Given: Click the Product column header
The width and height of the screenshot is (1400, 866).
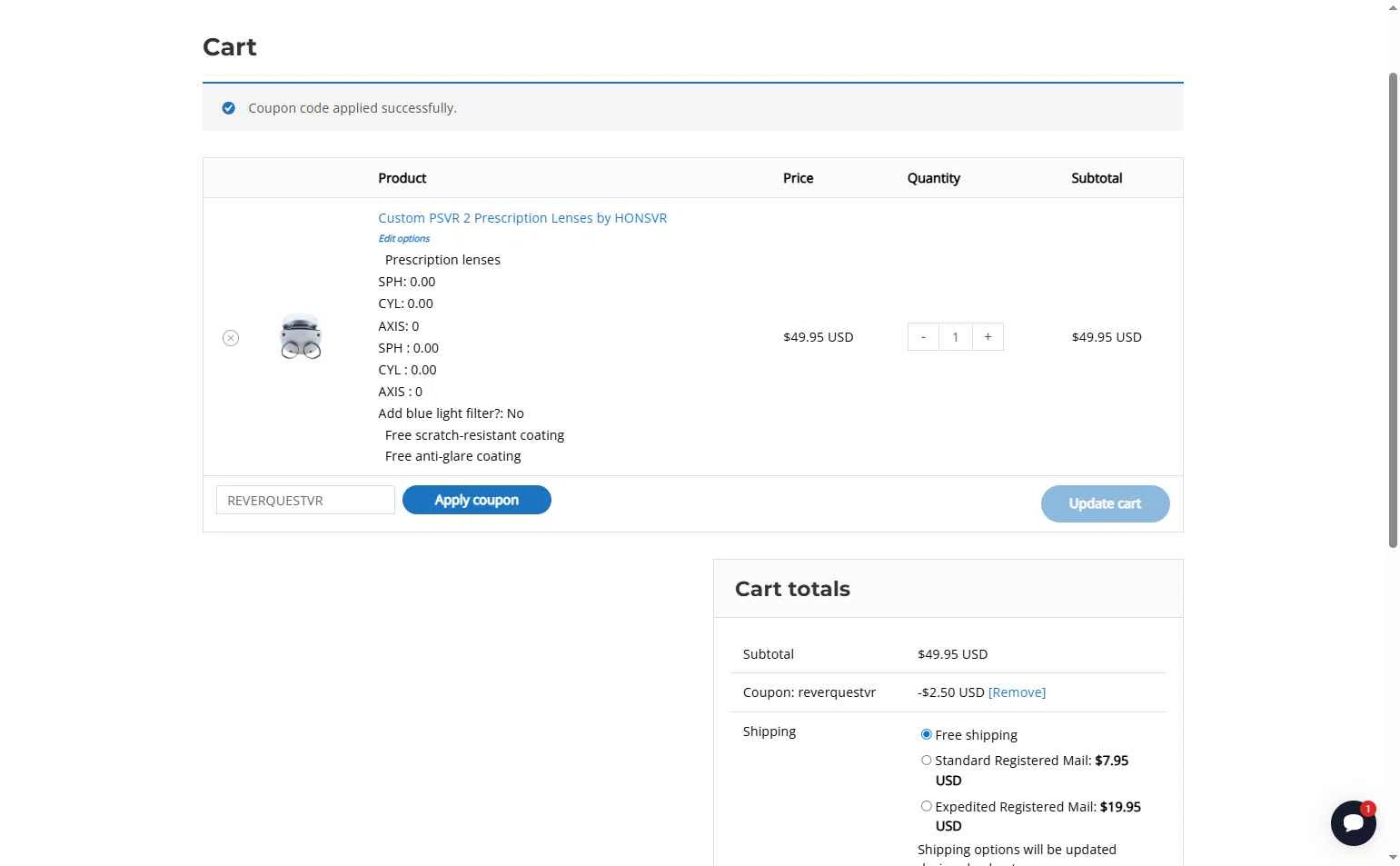Looking at the screenshot, I should [x=402, y=178].
